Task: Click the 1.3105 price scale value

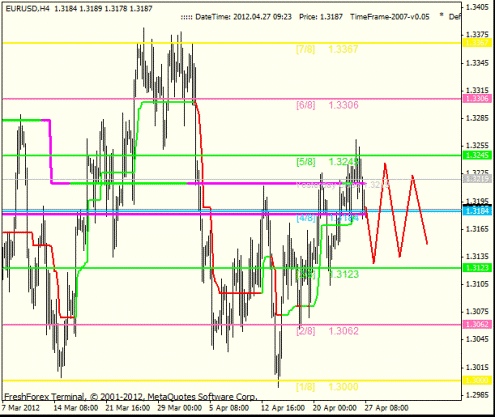Action: pos(477,284)
